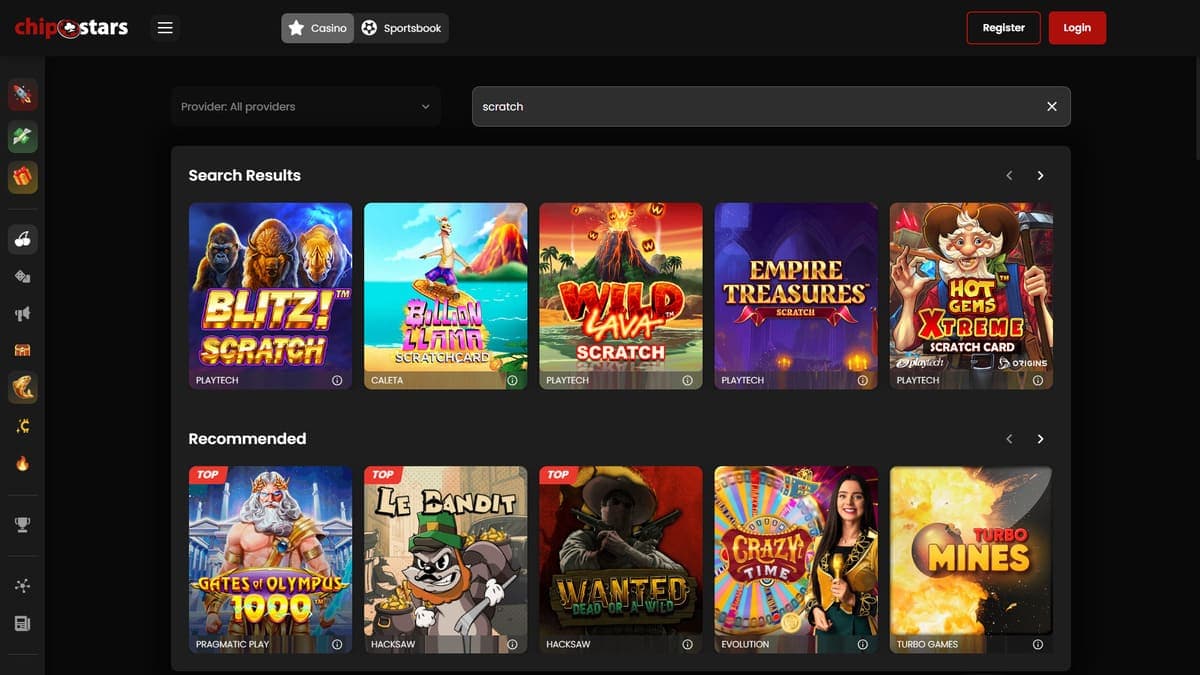Switch to the Casino tab

317,28
